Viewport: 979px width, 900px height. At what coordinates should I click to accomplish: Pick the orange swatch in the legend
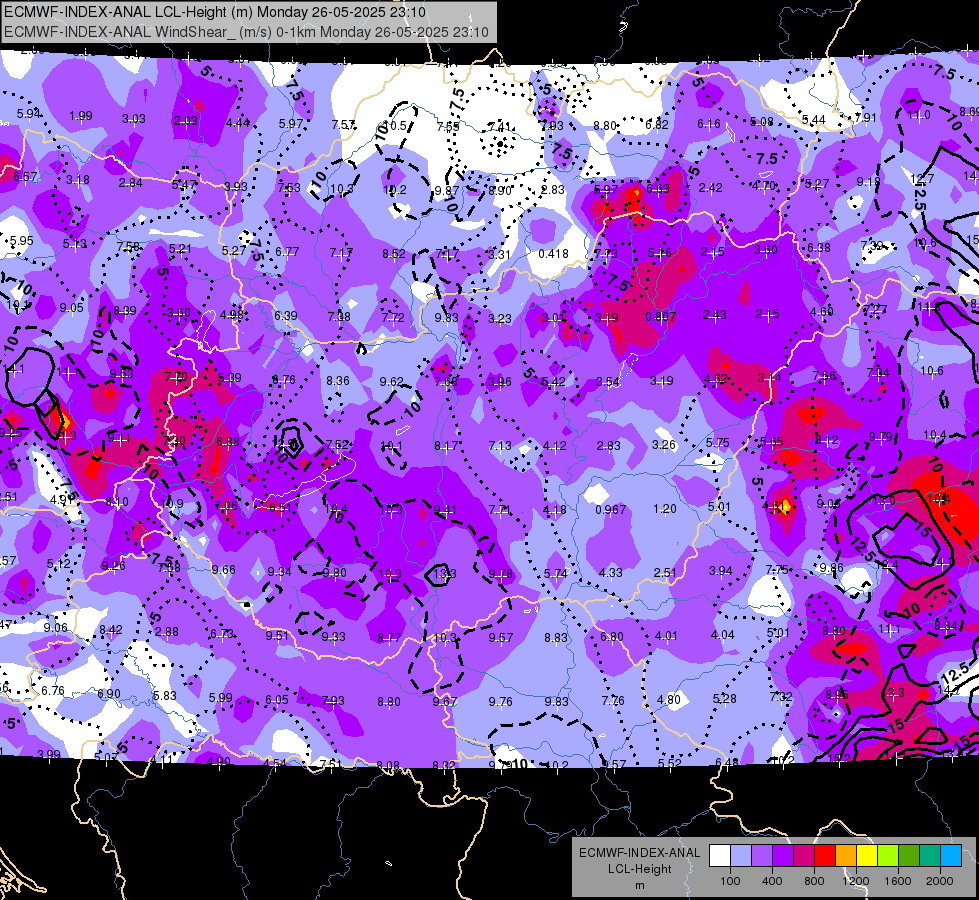[846, 856]
